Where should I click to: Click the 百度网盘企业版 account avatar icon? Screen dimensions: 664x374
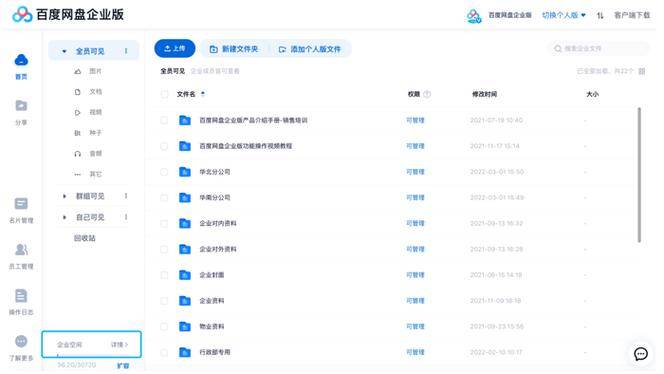(474, 16)
